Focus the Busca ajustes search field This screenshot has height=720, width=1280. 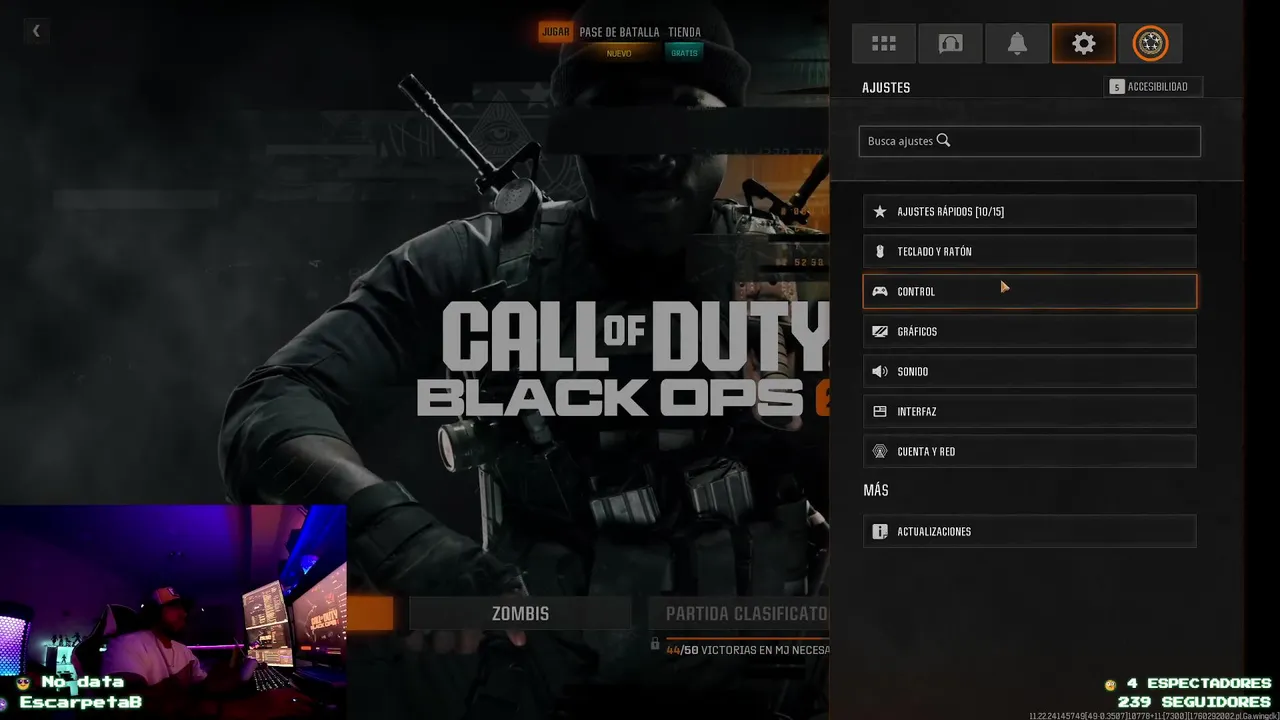[x=1029, y=141]
